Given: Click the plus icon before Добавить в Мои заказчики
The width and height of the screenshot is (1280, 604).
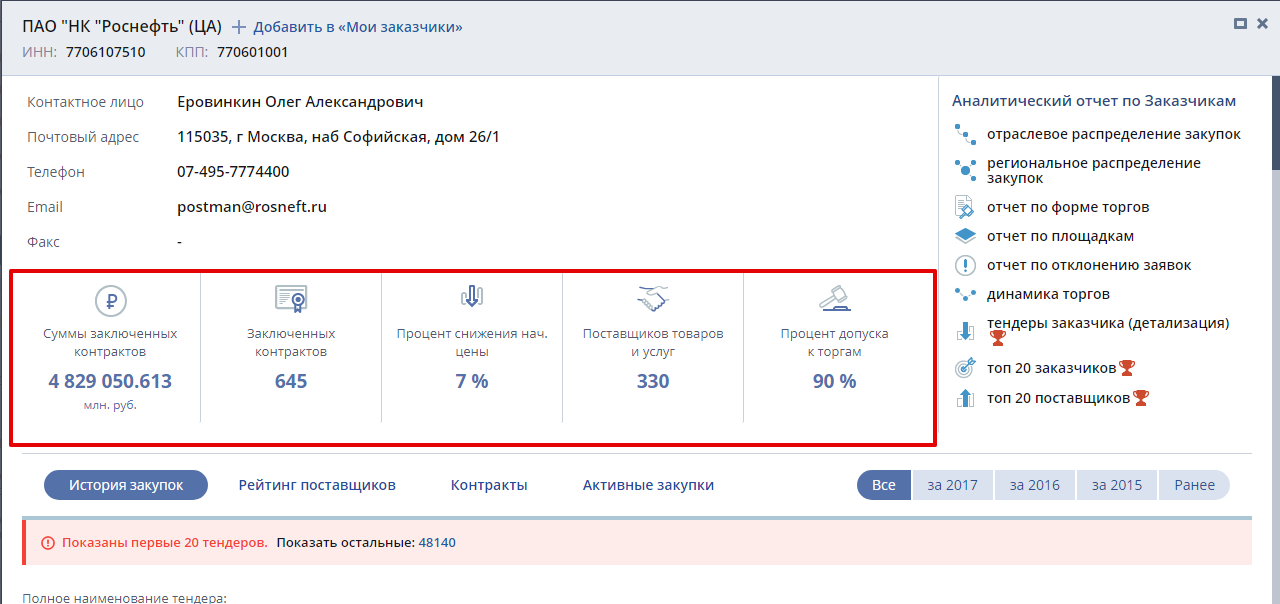Looking at the screenshot, I should (239, 27).
